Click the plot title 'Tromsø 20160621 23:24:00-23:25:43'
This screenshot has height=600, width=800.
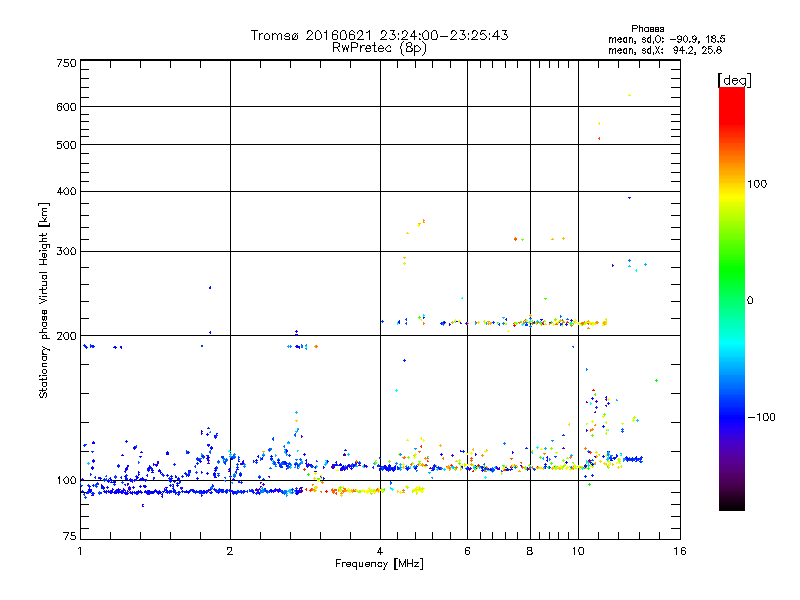[379, 35]
